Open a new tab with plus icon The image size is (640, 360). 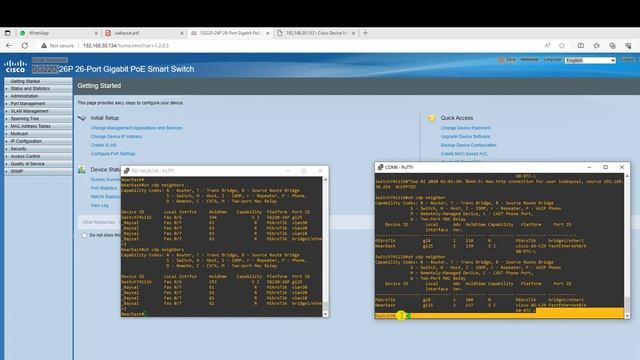[365, 33]
